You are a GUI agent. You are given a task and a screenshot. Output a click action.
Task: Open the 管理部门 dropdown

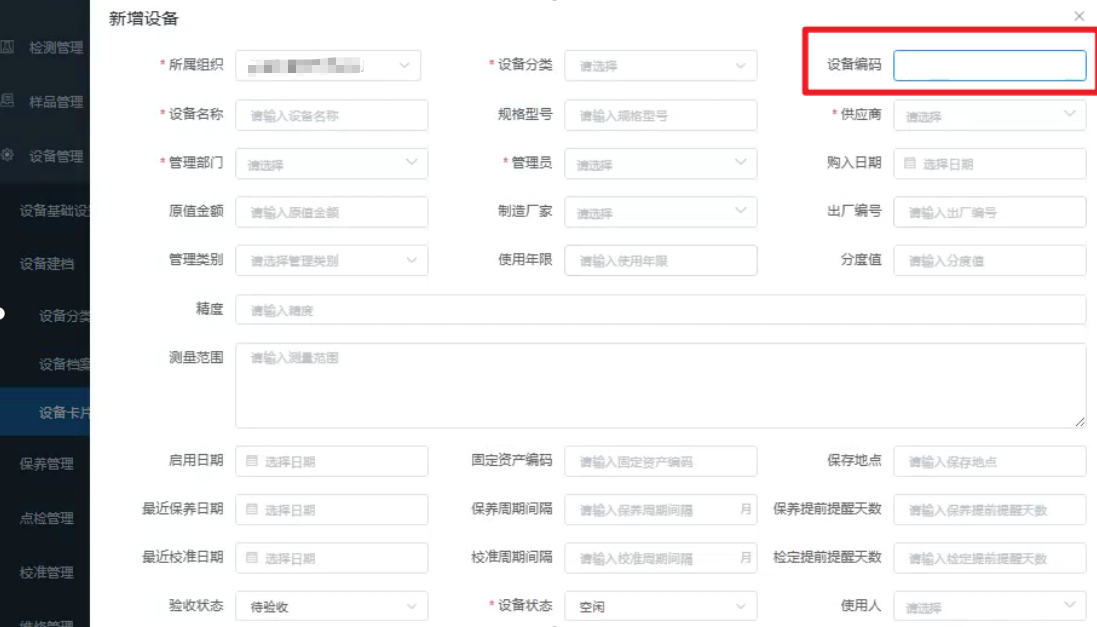[x=332, y=164]
